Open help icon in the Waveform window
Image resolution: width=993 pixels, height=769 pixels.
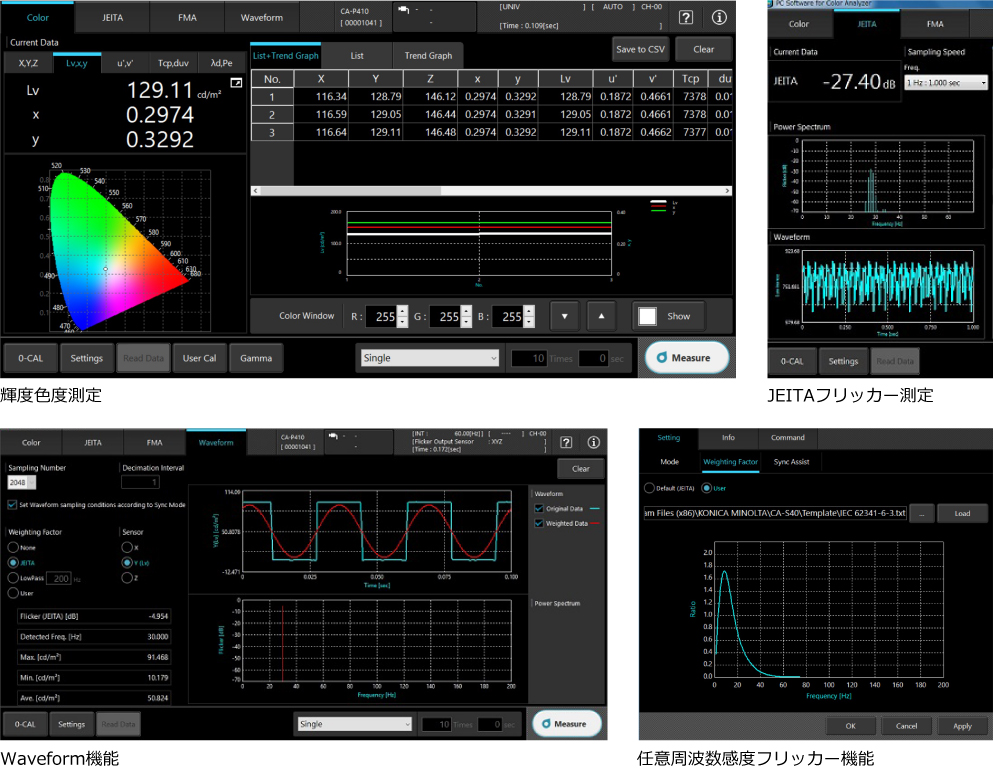pos(566,442)
